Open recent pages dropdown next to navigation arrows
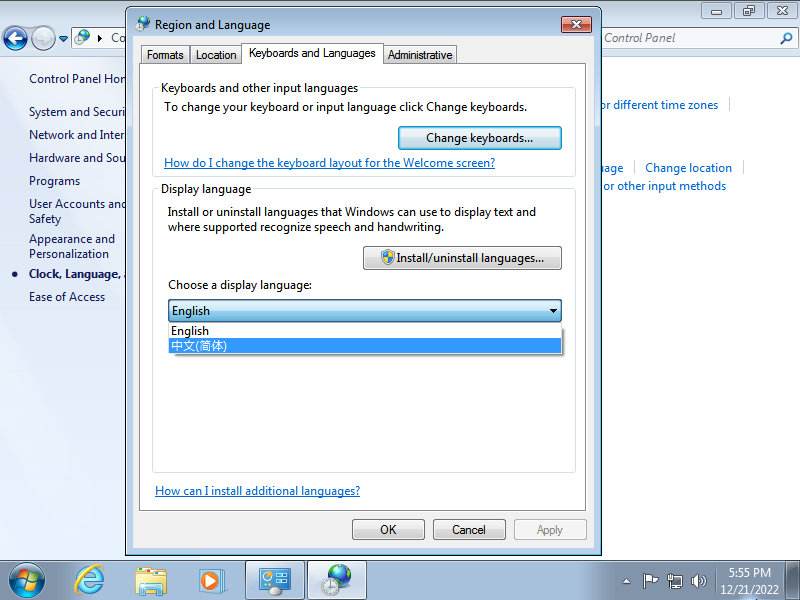The image size is (800, 600). (x=63, y=38)
